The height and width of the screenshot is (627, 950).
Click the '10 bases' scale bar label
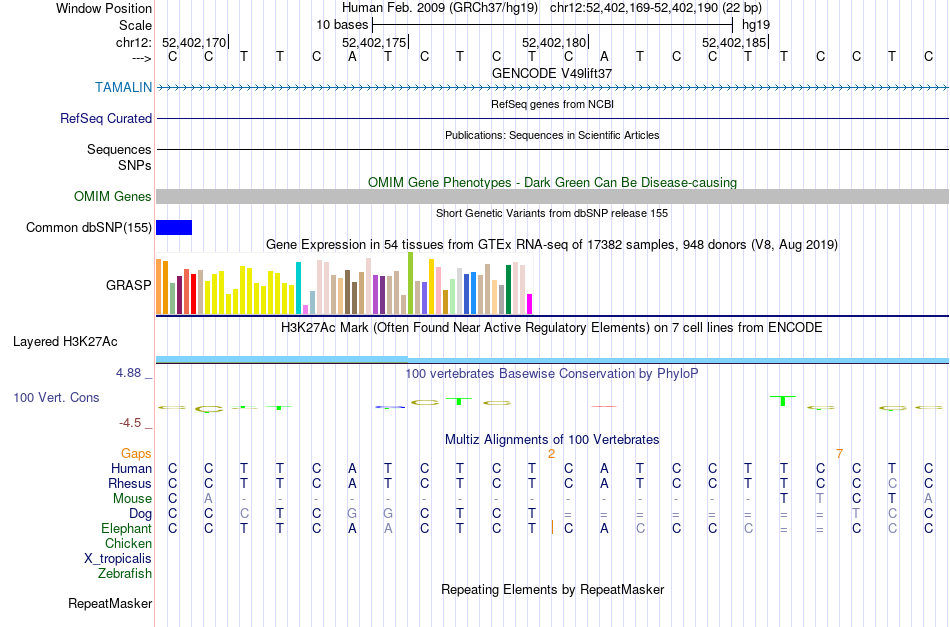(342, 25)
